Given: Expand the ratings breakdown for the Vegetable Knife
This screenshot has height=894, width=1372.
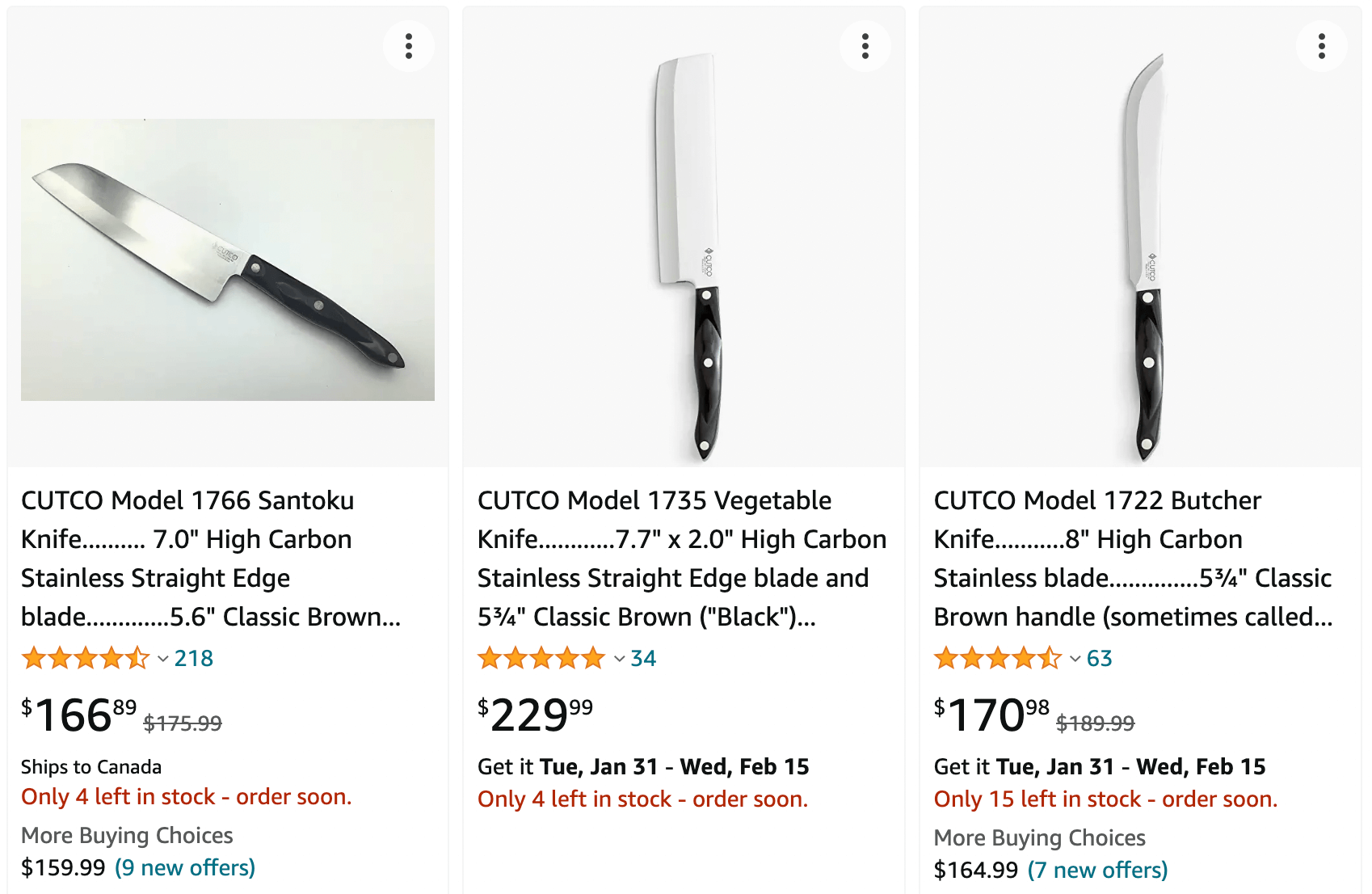Looking at the screenshot, I should tap(618, 658).
